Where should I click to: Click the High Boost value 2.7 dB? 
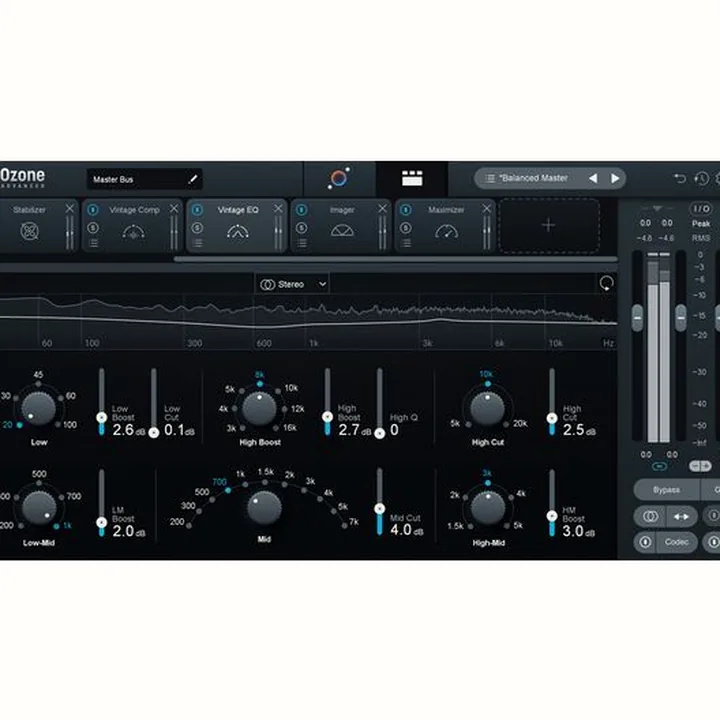pos(356,430)
